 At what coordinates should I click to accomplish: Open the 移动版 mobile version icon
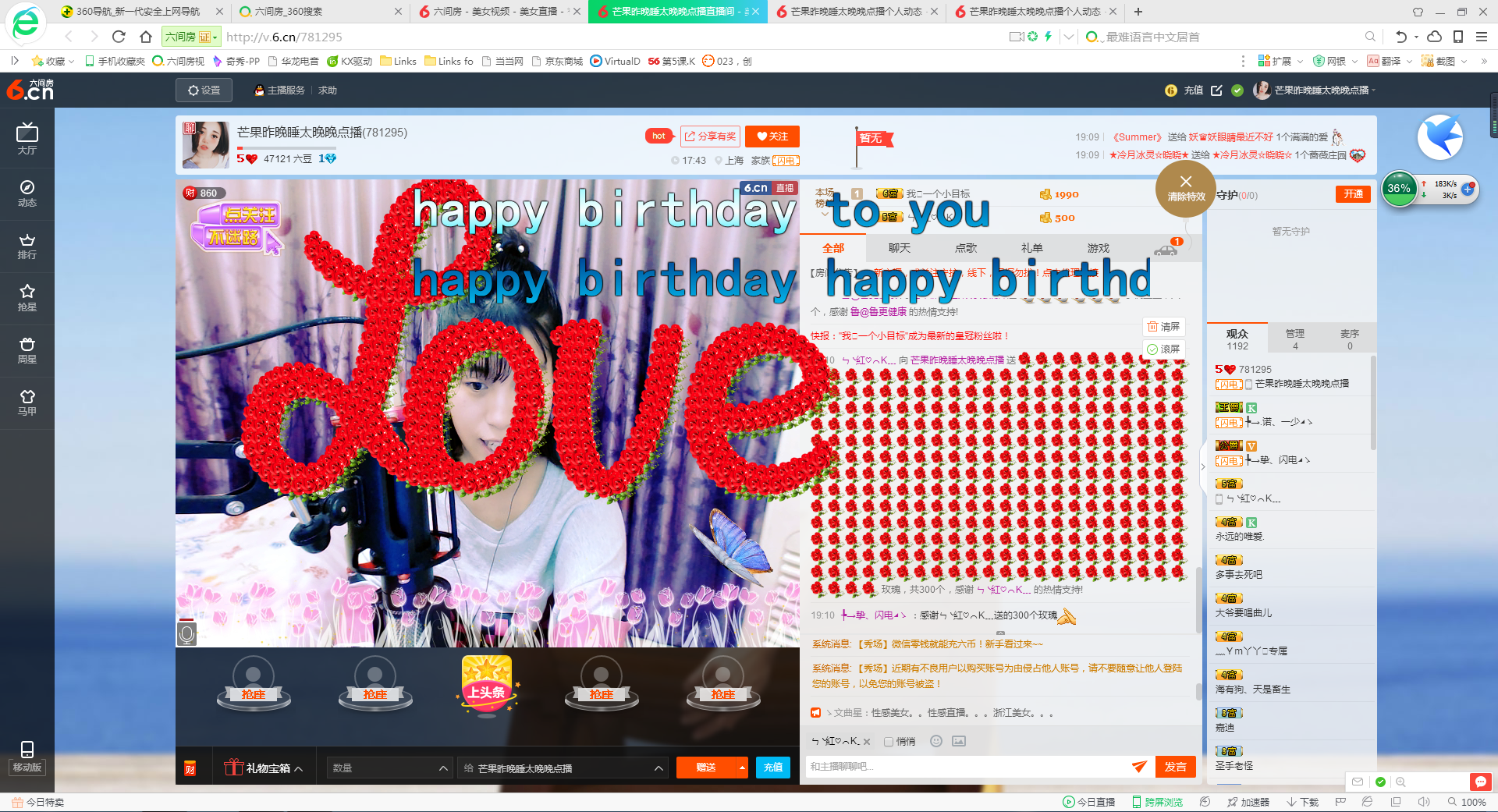click(27, 757)
